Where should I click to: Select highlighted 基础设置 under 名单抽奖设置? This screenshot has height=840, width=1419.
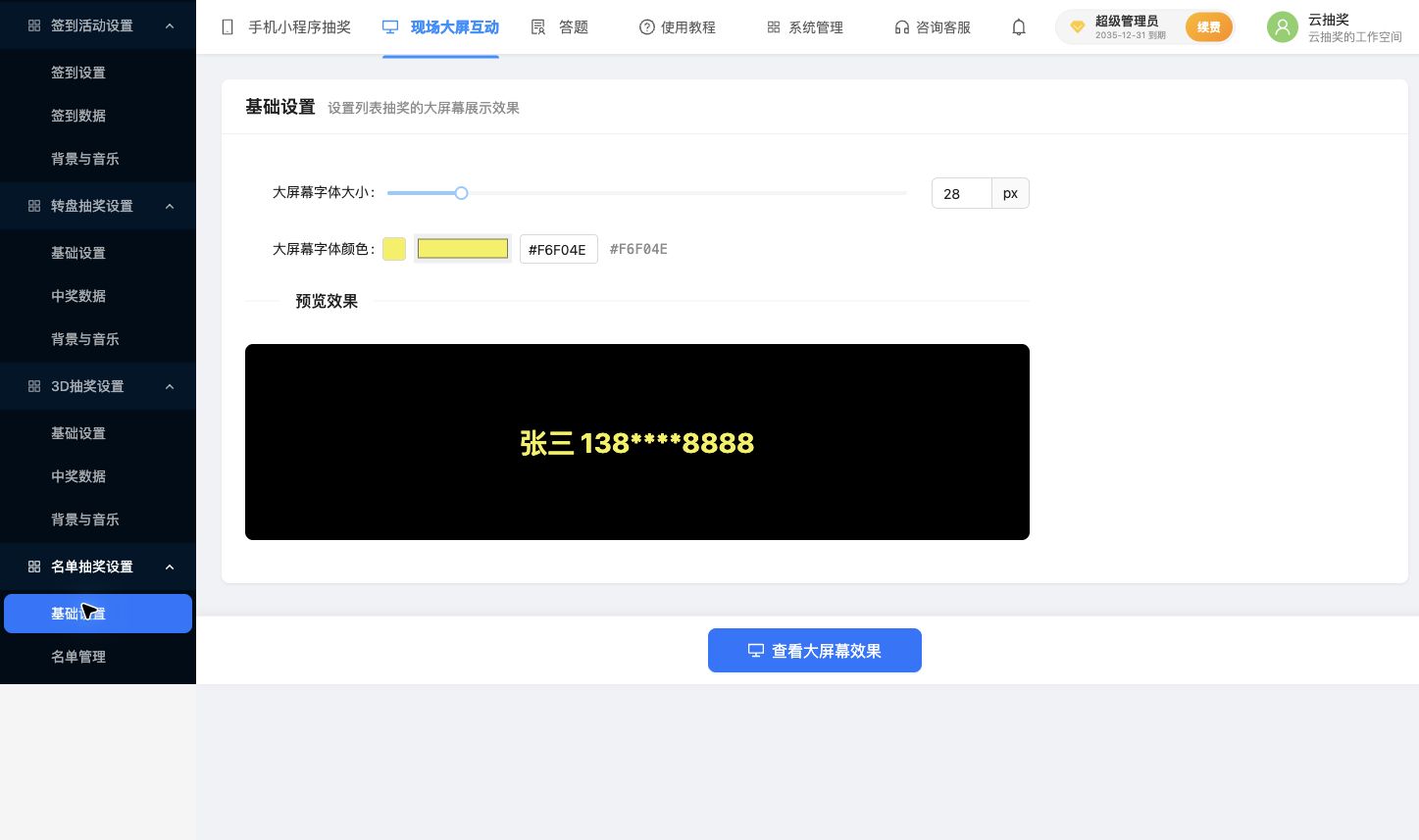point(98,614)
